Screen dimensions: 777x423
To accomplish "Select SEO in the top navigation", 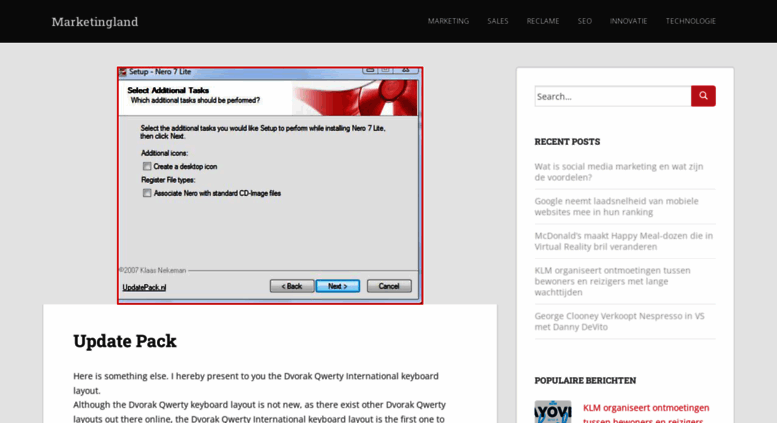I will pos(584,21).
